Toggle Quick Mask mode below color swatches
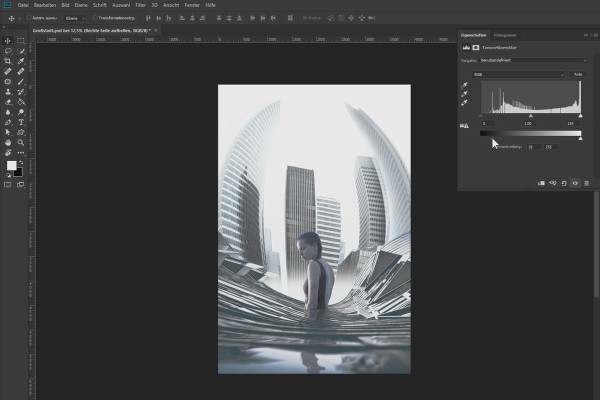This screenshot has width=600, height=400. (8, 184)
